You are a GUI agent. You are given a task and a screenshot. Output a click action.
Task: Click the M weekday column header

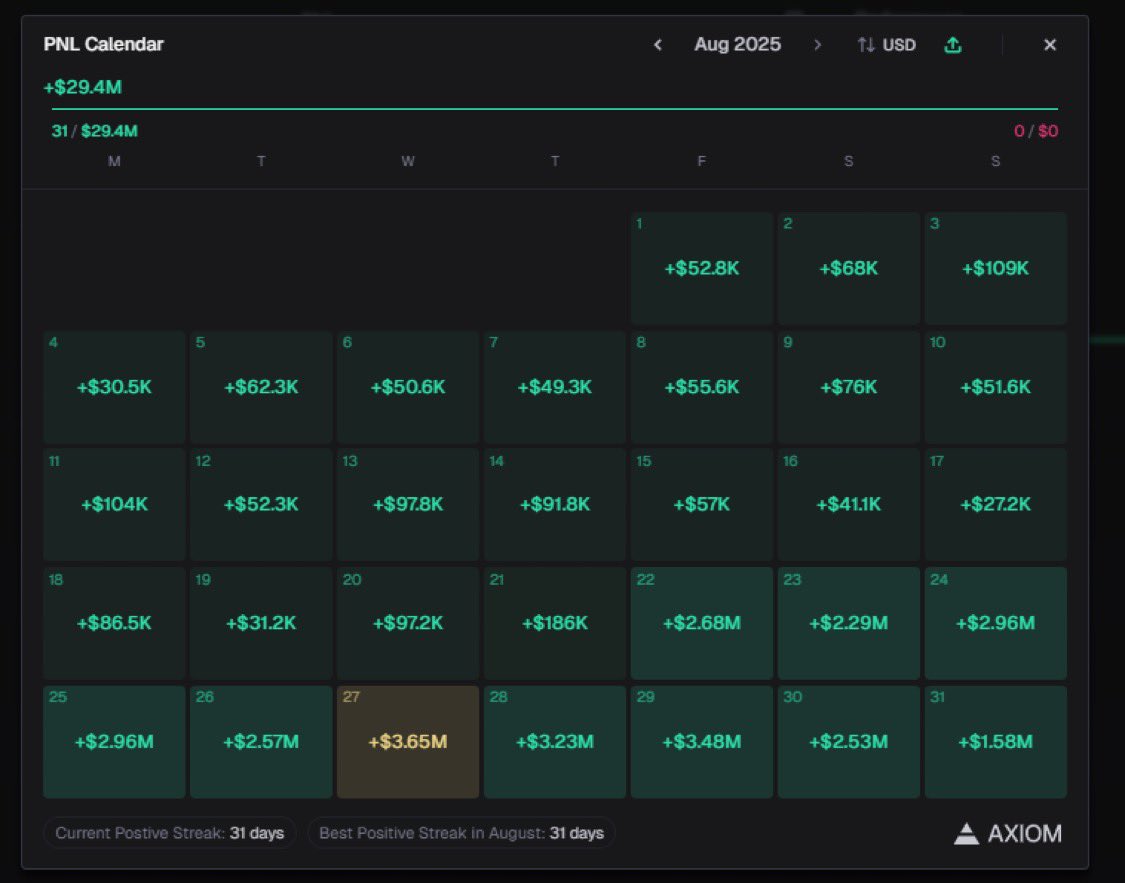[114, 161]
